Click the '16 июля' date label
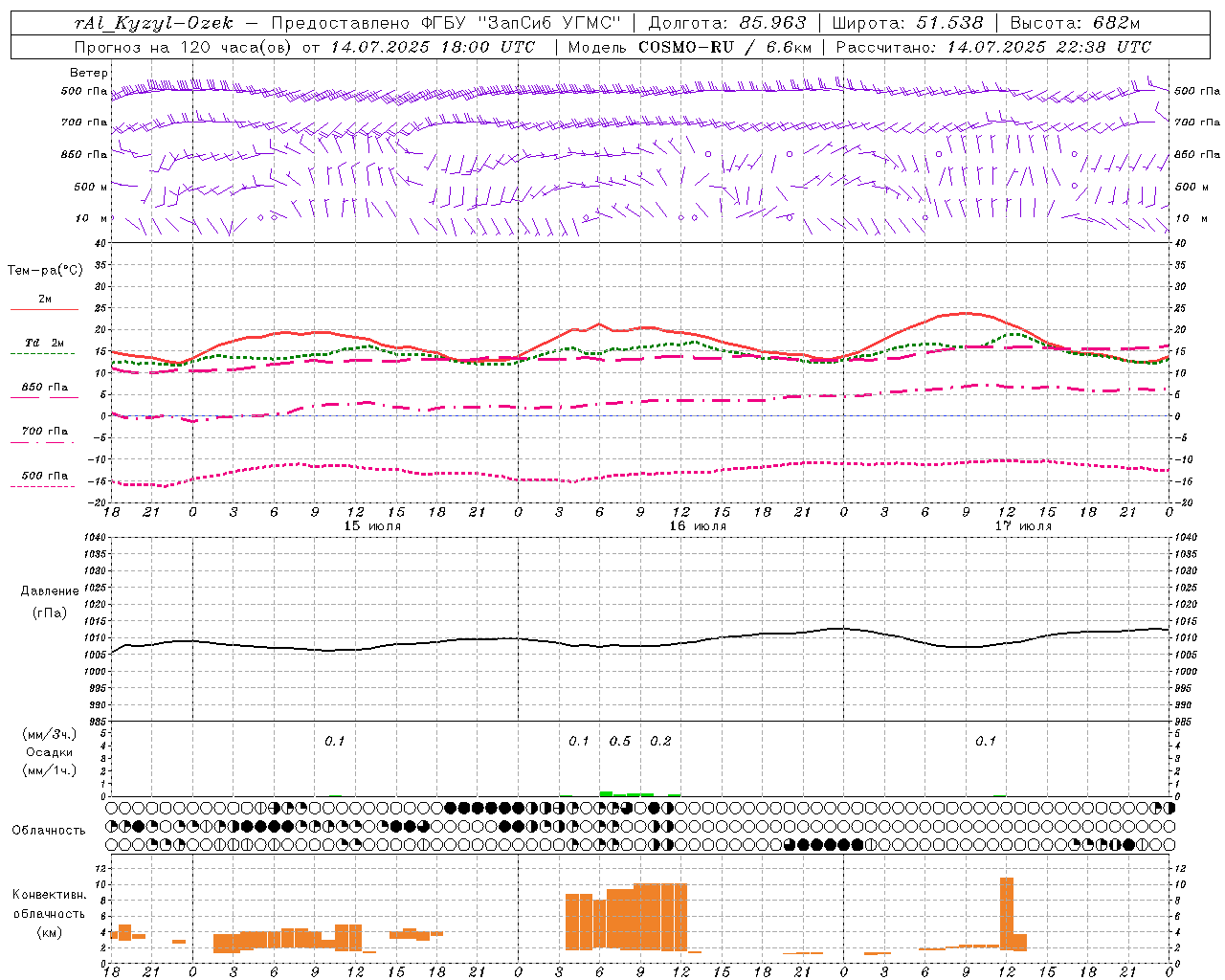 pos(698,526)
